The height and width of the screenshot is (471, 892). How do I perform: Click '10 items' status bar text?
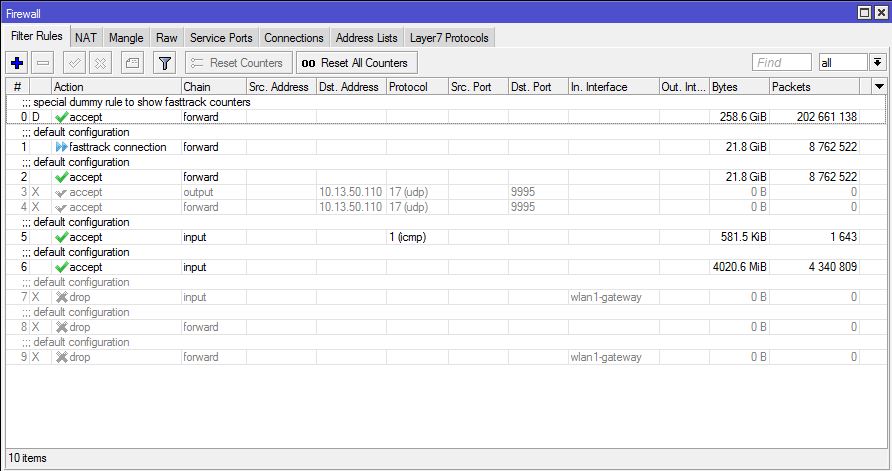click(x=27, y=458)
